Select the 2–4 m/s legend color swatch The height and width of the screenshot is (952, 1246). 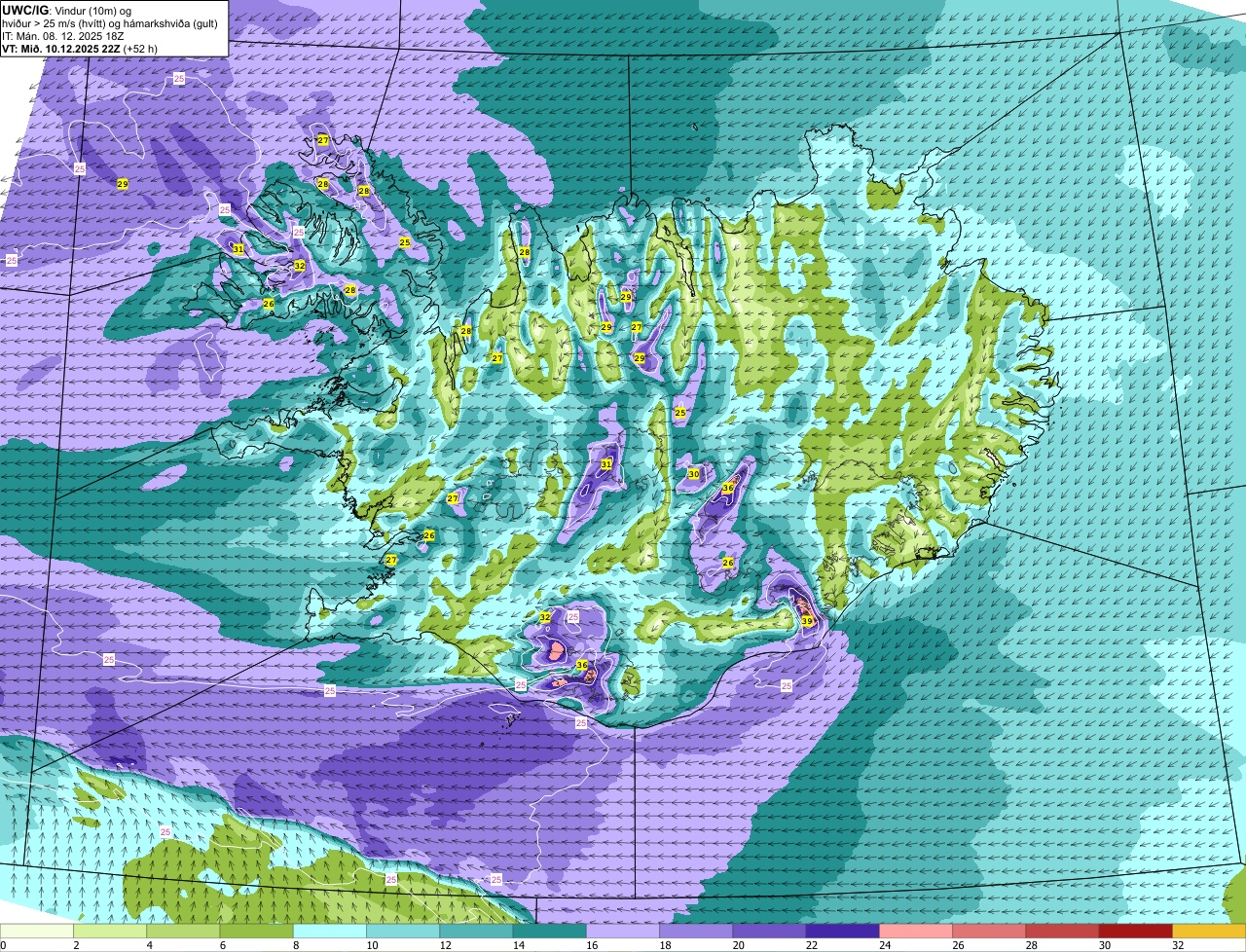(x=110, y=932)
